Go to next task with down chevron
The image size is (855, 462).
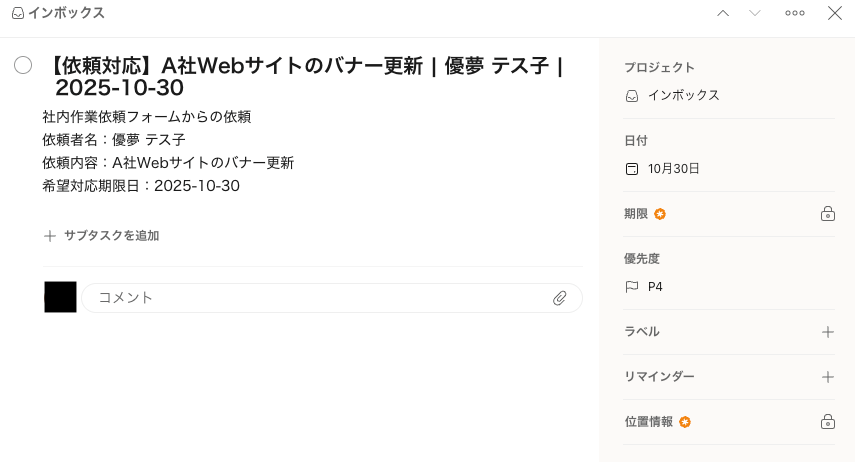[755, 13]
